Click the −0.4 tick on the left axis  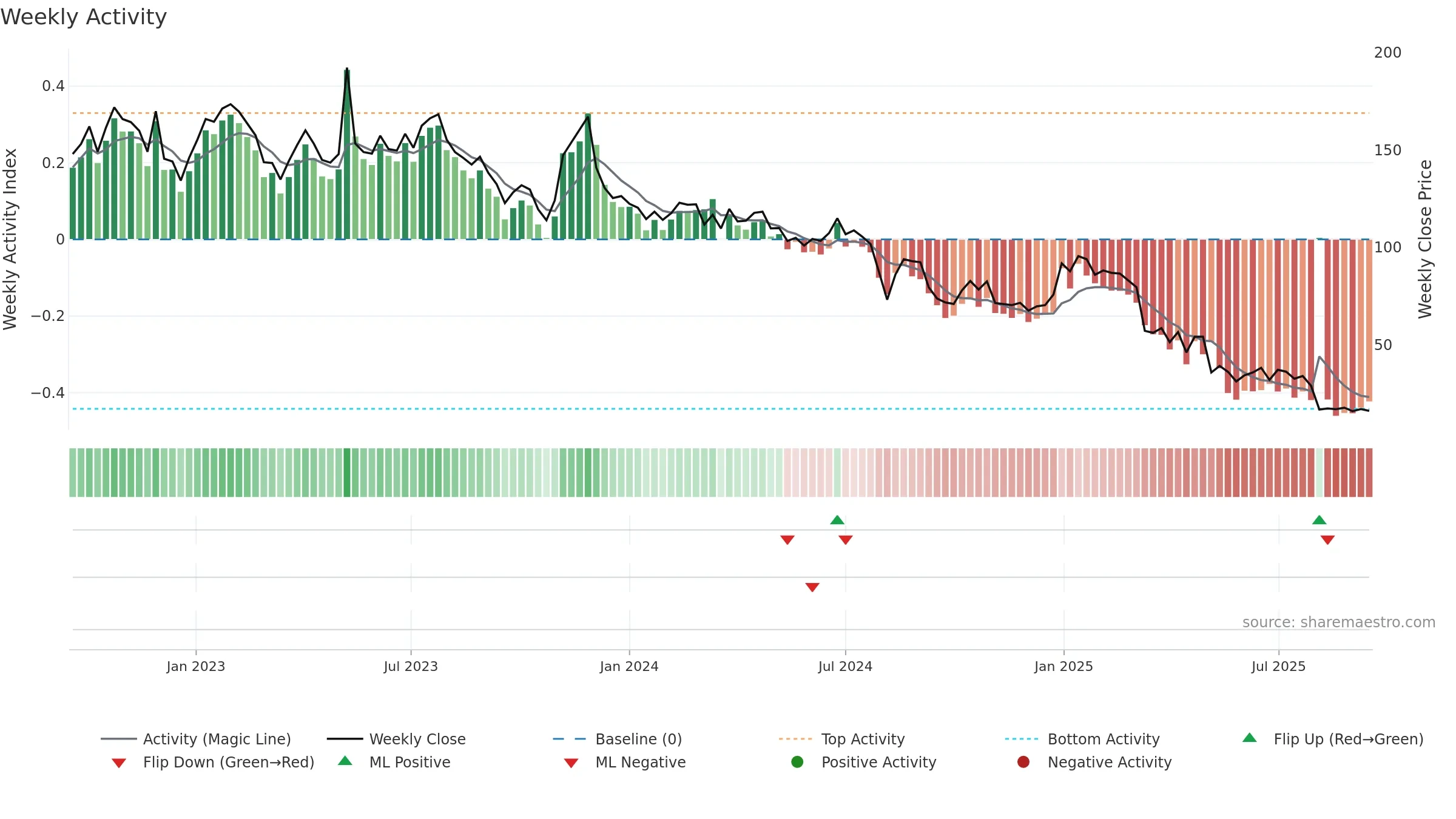(48, 393)
